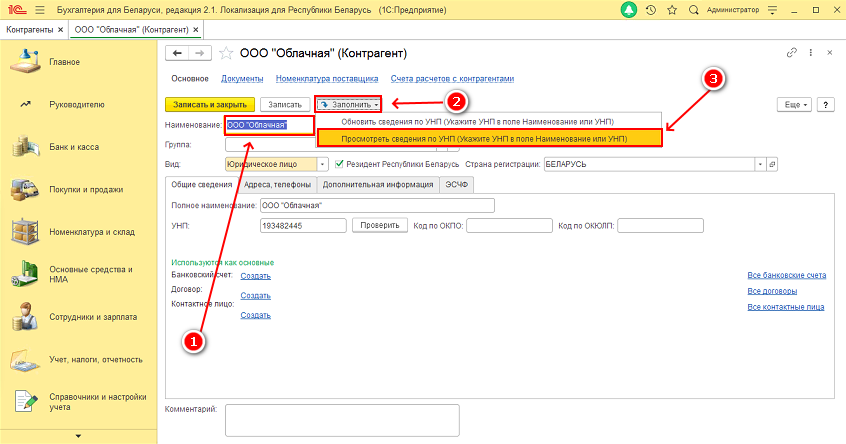This screenshot has height=444, width=846.
Task: Click Создать link for Контактное лицо
Action: (256, 315)
